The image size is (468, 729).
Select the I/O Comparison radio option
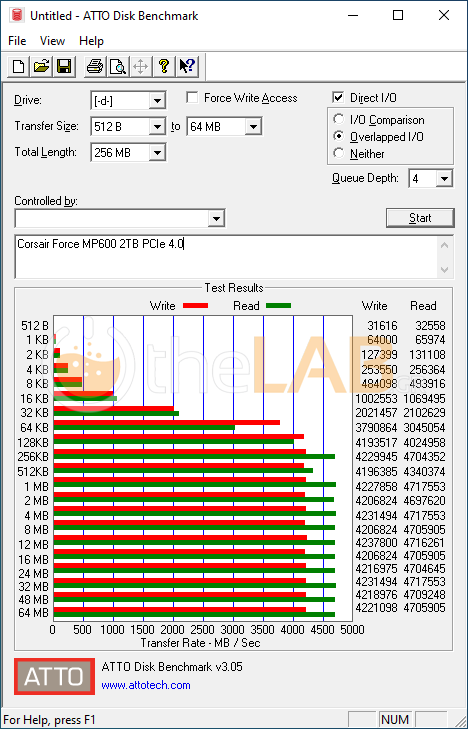click(x=339, y=119)
